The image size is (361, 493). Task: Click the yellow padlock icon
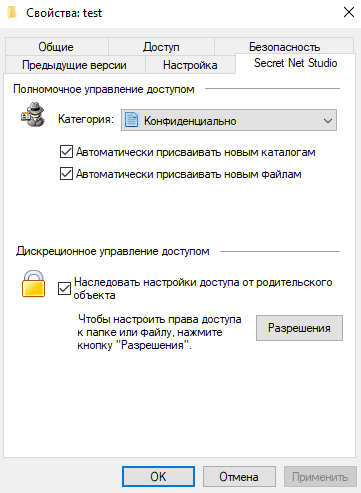pos(33,284)
